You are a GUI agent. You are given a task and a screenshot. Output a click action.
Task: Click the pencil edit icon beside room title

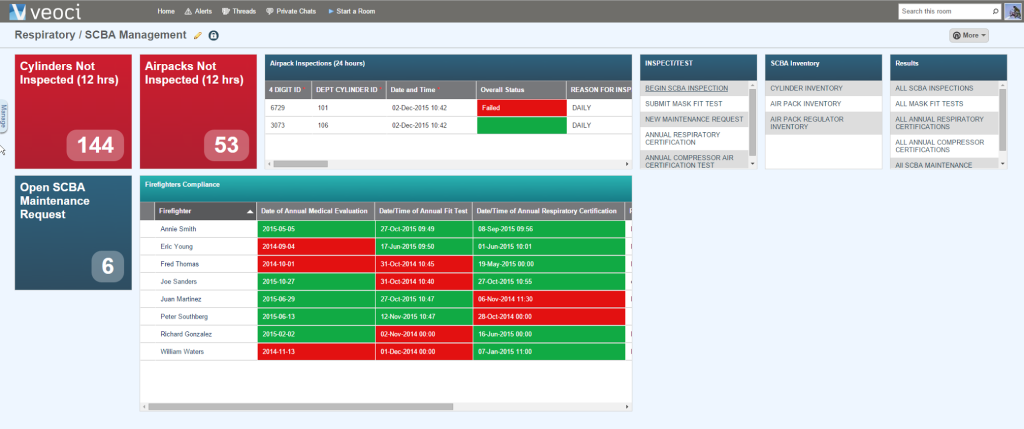click(x=198, y=35)
